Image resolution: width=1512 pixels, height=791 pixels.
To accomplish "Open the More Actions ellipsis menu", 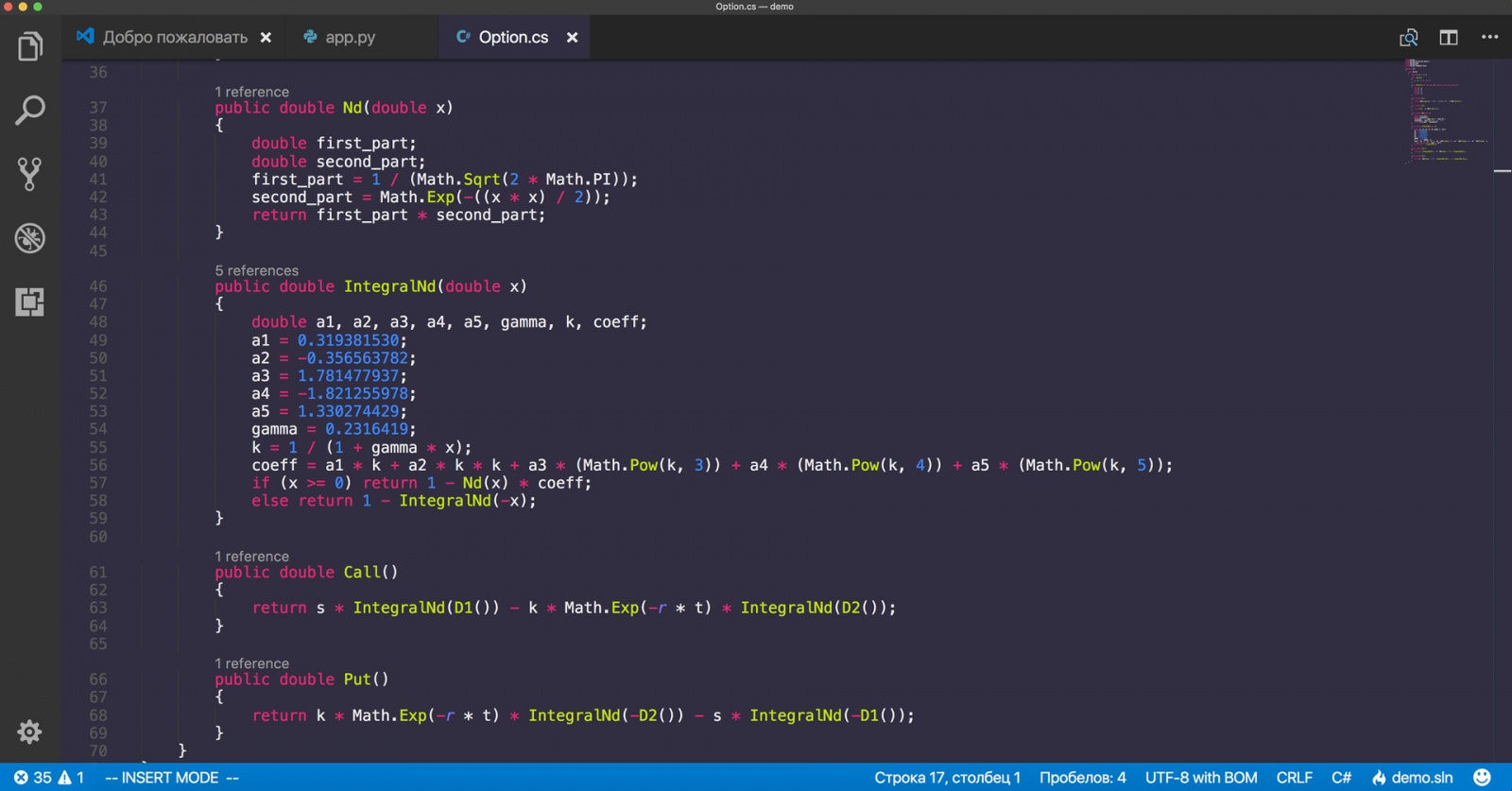I will (1490, 38).
